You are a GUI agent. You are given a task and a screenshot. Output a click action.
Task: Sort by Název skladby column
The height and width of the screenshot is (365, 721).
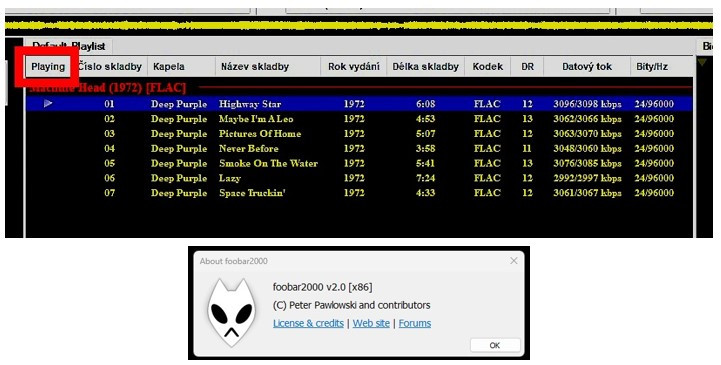coord(268,67)
